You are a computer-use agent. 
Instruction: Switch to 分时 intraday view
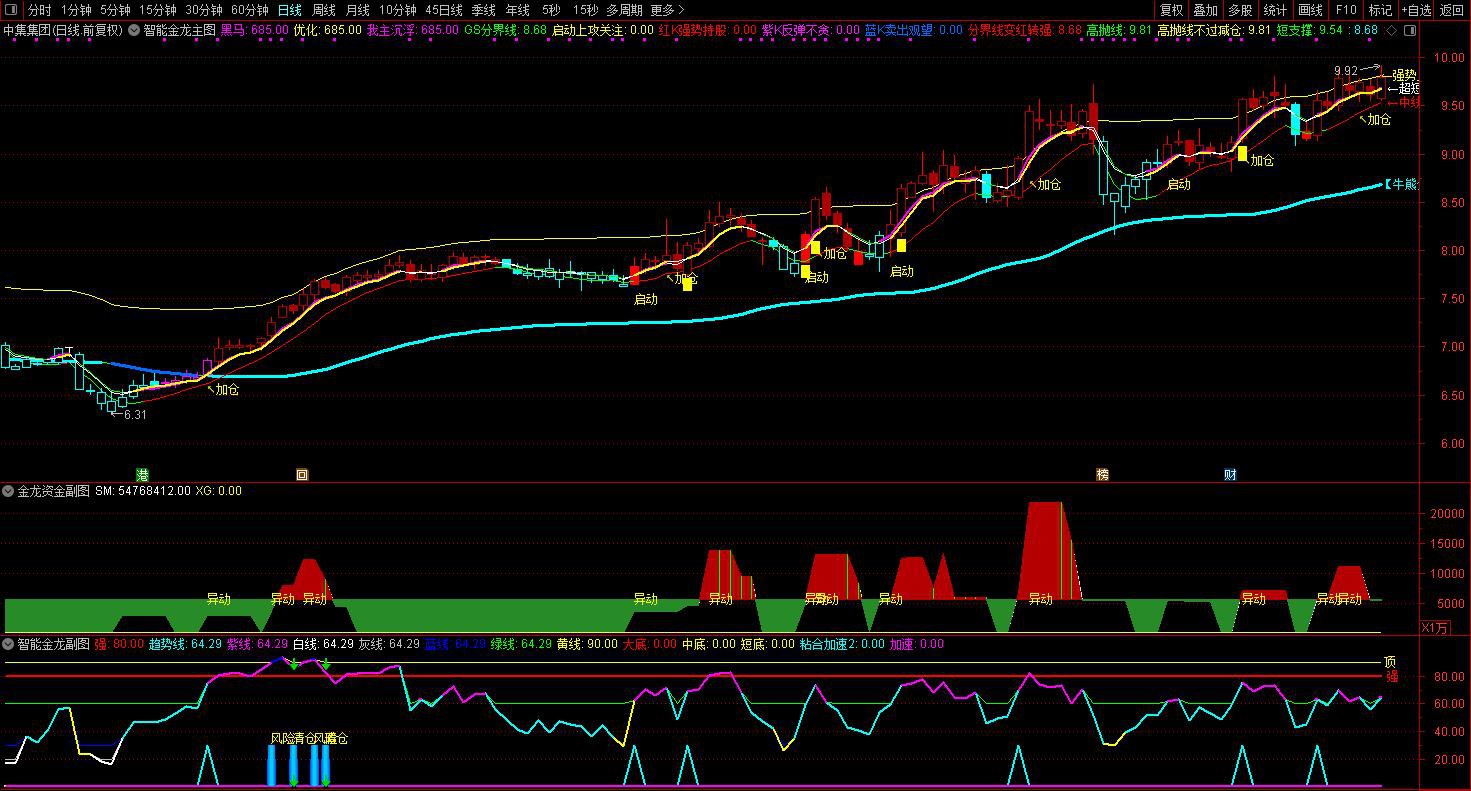coord(40,10)
